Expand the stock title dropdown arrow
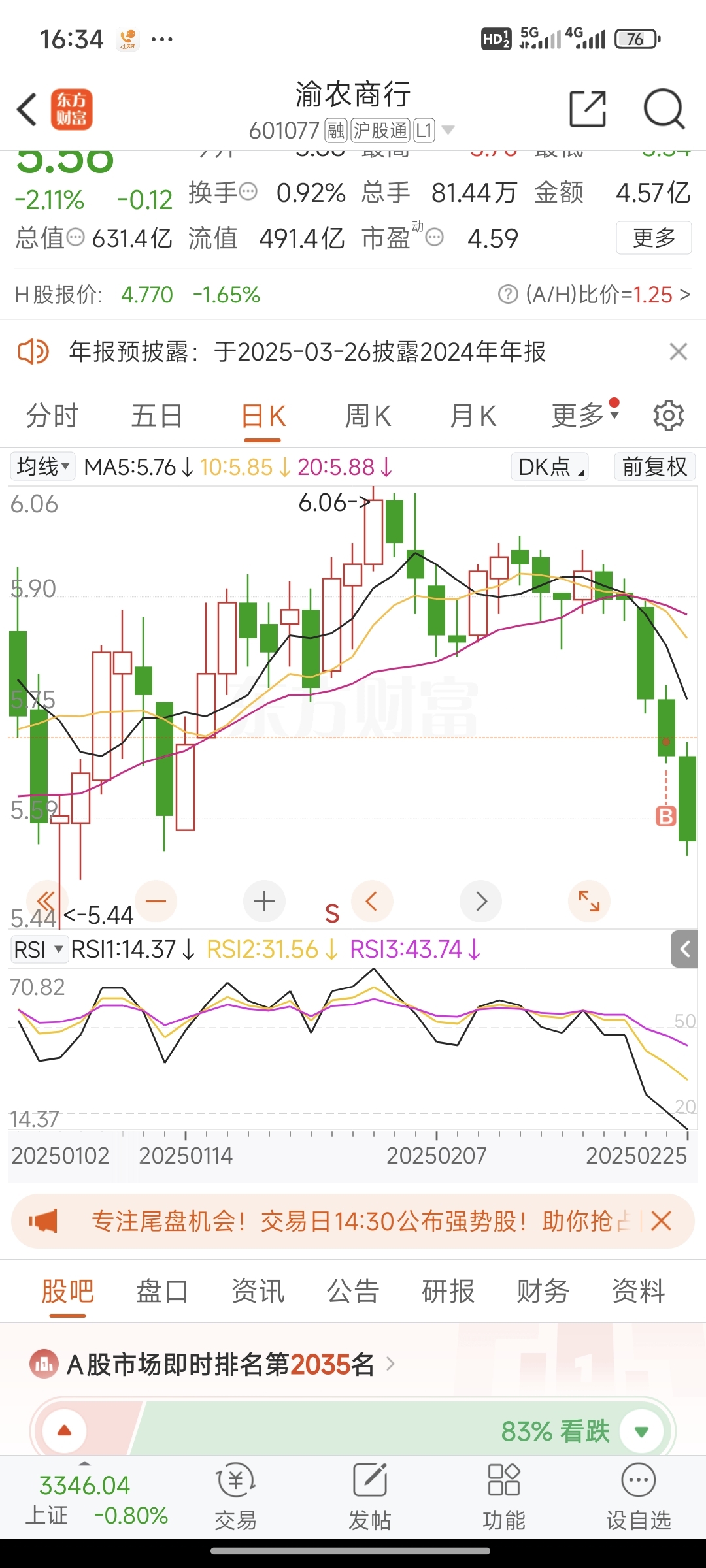 click(448, 130)
